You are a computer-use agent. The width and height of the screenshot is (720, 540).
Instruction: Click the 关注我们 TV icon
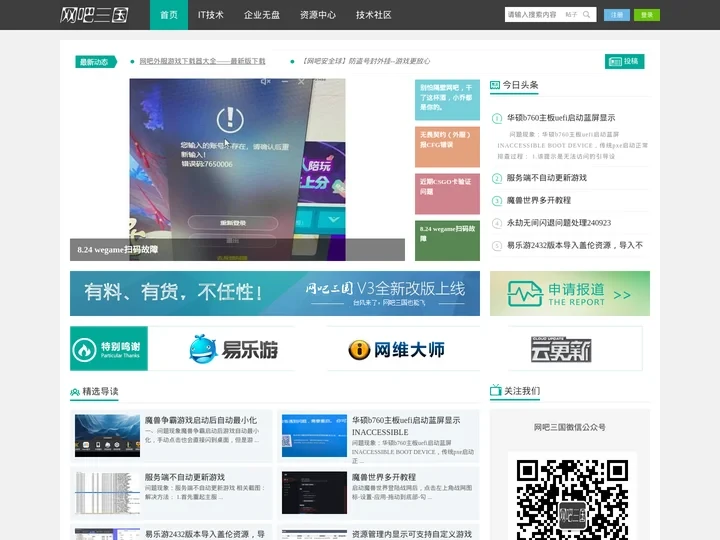[x=495, y=390]
